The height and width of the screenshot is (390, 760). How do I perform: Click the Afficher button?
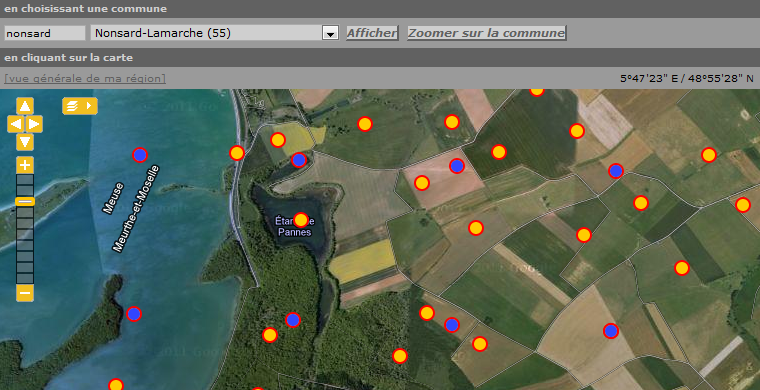[372, 33]
